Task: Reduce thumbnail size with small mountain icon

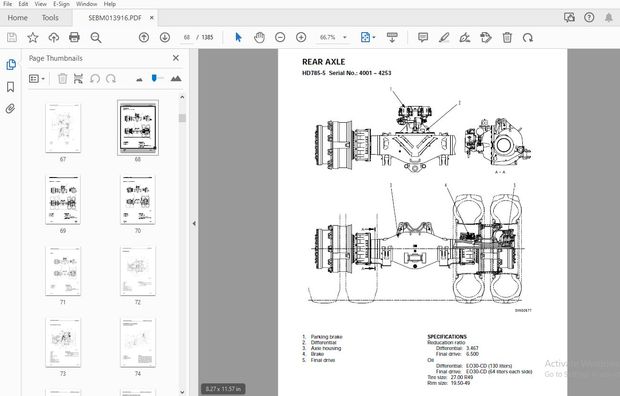Action: pos(139,80)
